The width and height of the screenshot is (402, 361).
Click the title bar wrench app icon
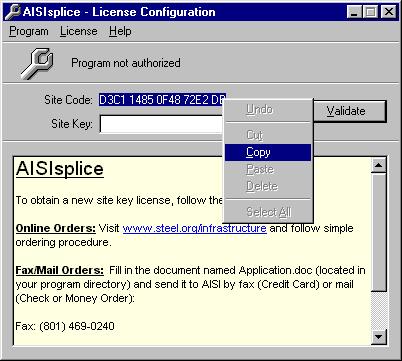(x=13, y=12)
